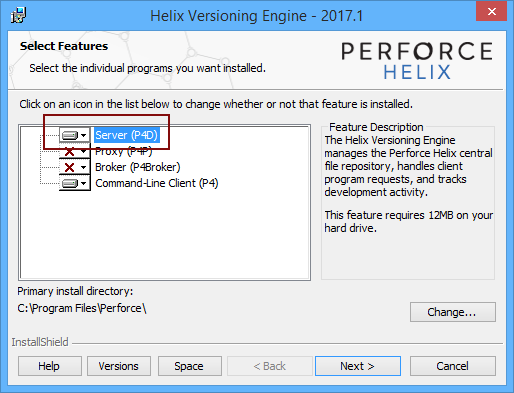
Task: Select the Command-Line Client (P4) feature label
Action: click(157, 183)
